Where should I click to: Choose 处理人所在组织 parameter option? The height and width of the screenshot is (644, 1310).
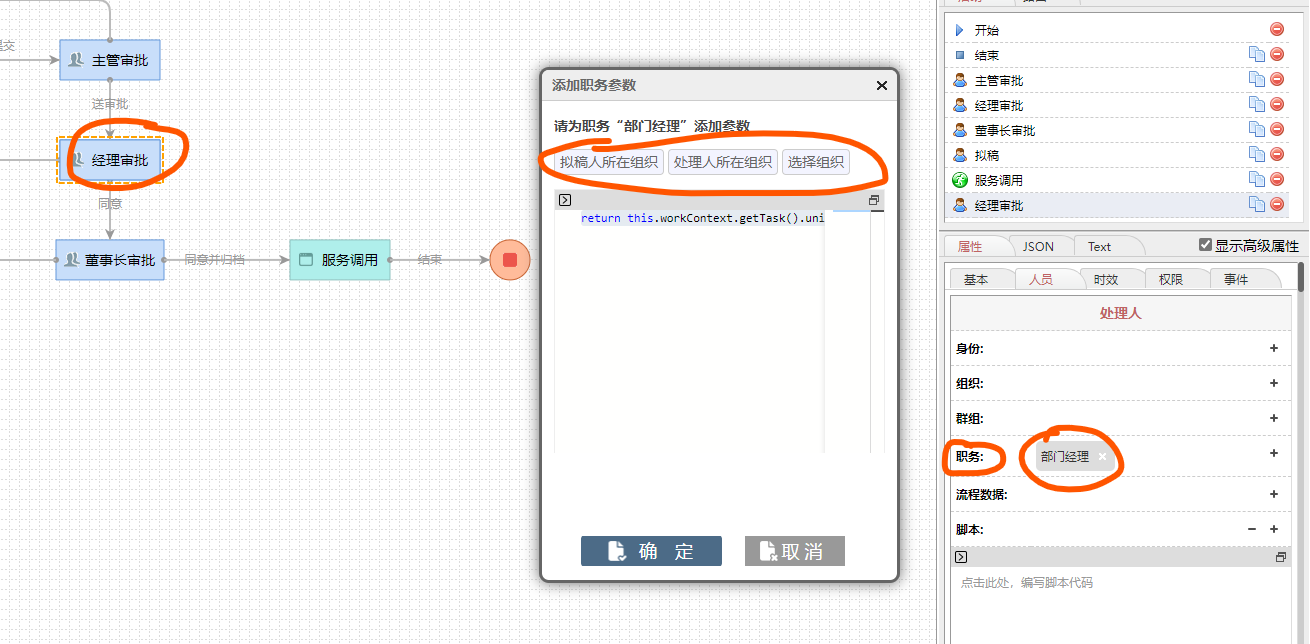[723, 162]
